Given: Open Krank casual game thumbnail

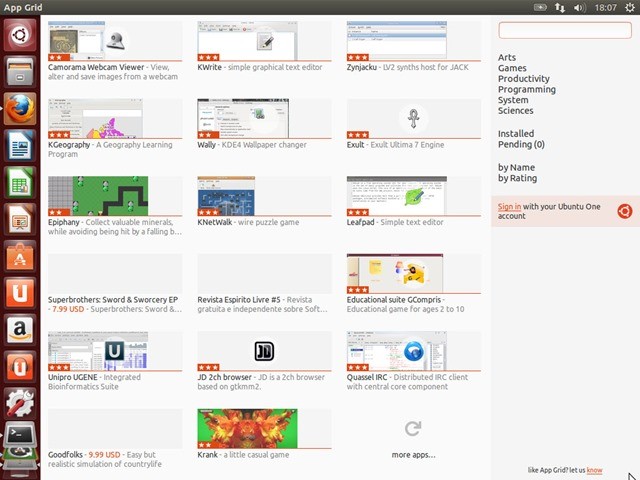Looking at the screenshot, I should (264, 429).
